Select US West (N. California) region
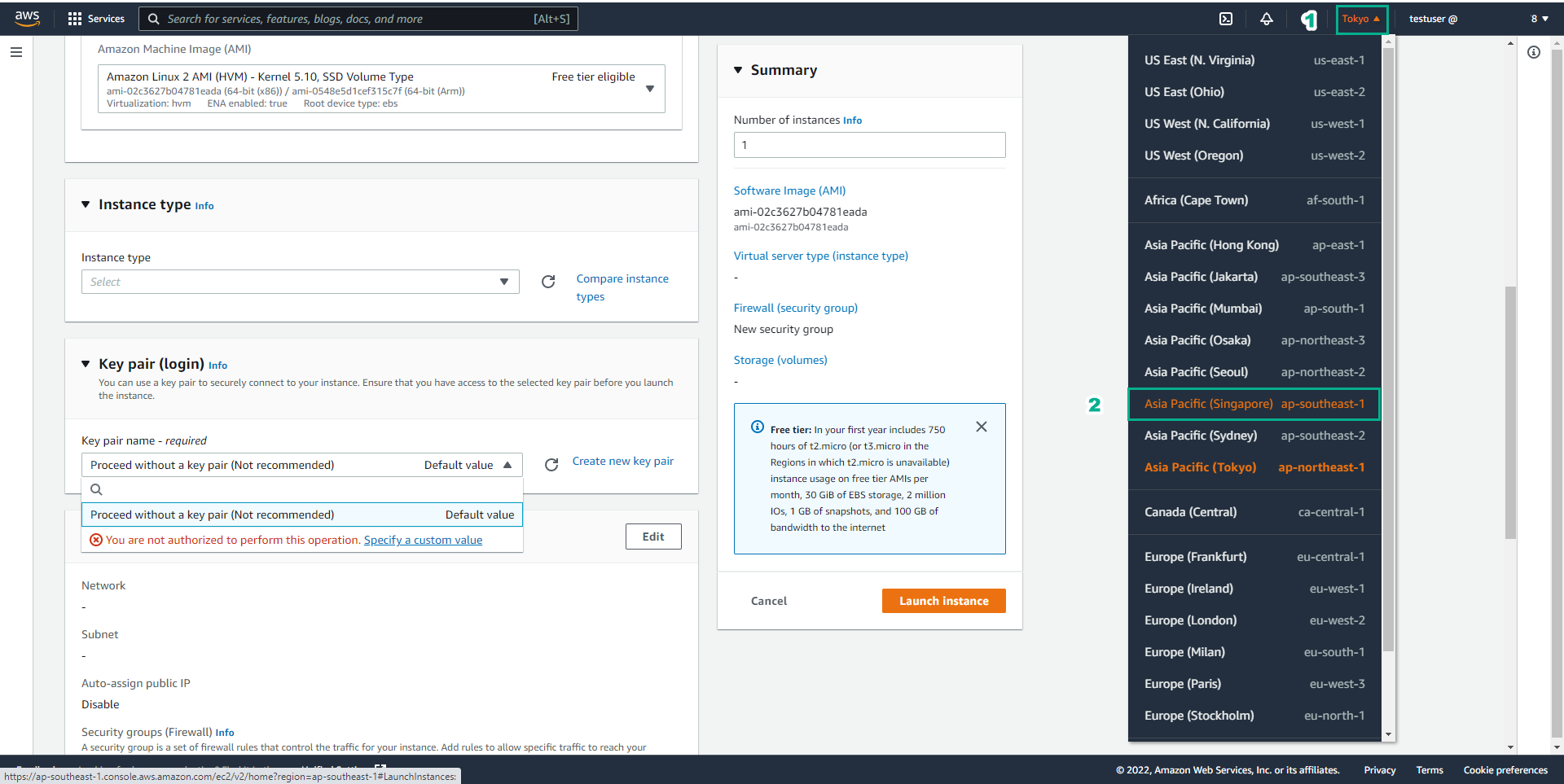 click(1254, 124)
